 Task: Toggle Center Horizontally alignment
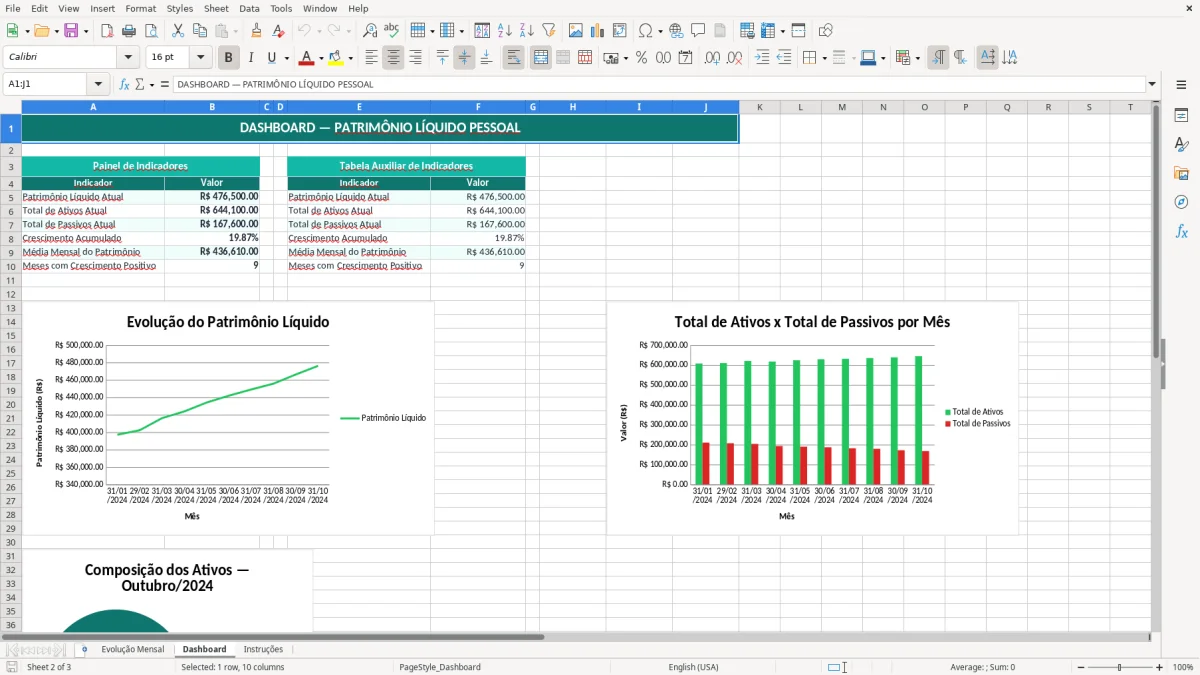(393, 58)
